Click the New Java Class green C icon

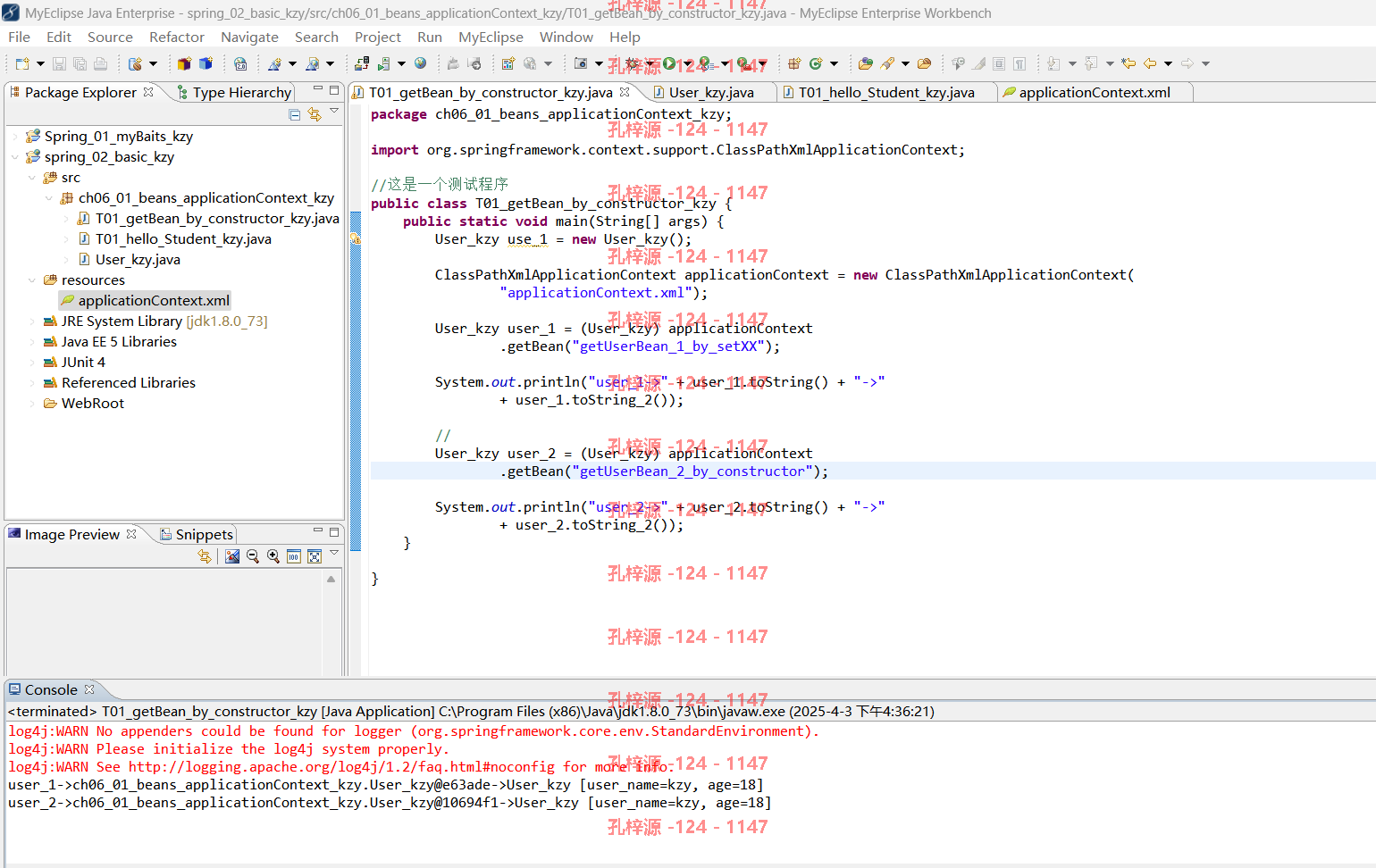[816, 63]
